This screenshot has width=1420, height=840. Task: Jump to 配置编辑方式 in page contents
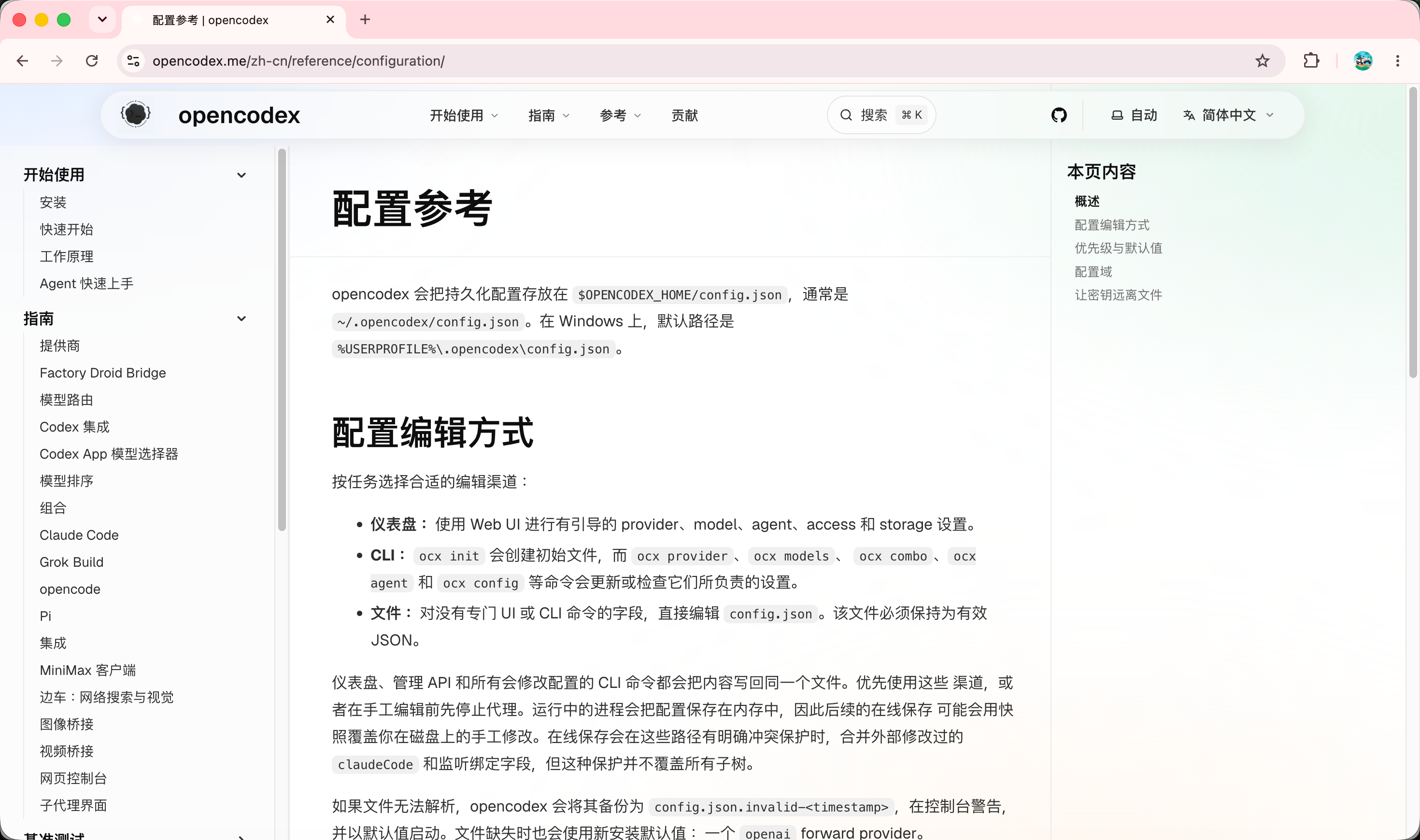tap(1112, 225)
